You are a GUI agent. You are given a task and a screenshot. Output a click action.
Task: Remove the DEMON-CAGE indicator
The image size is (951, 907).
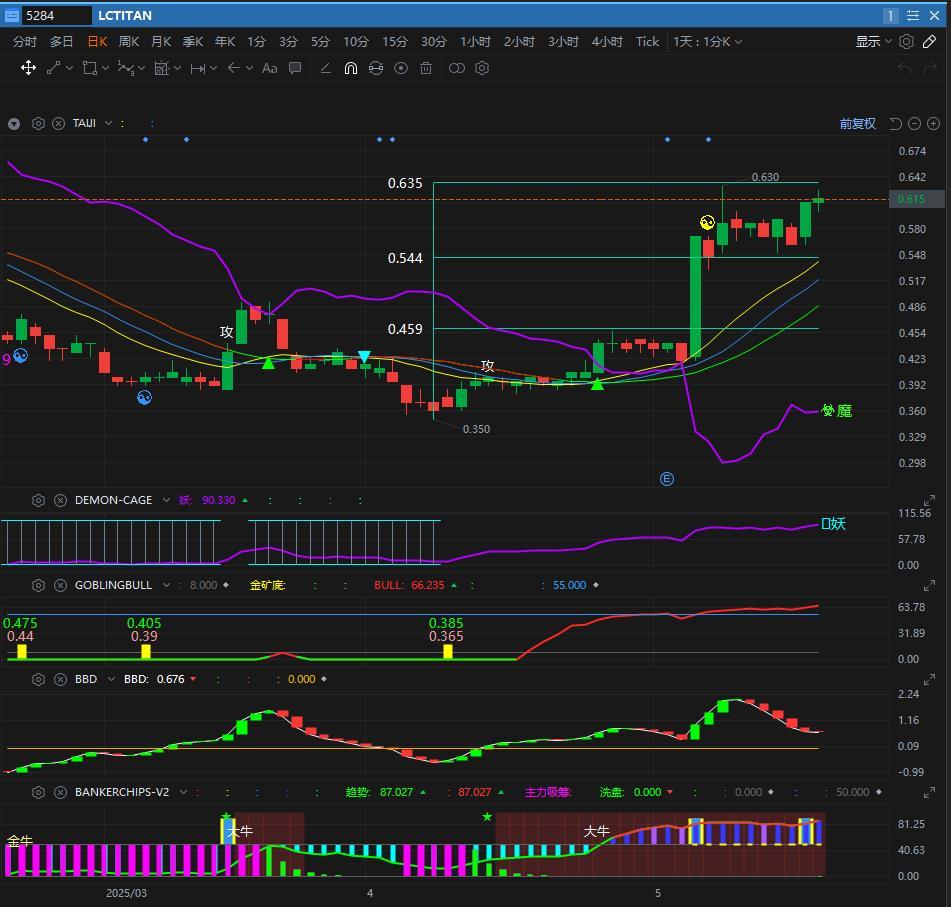(x=60, y=501)
